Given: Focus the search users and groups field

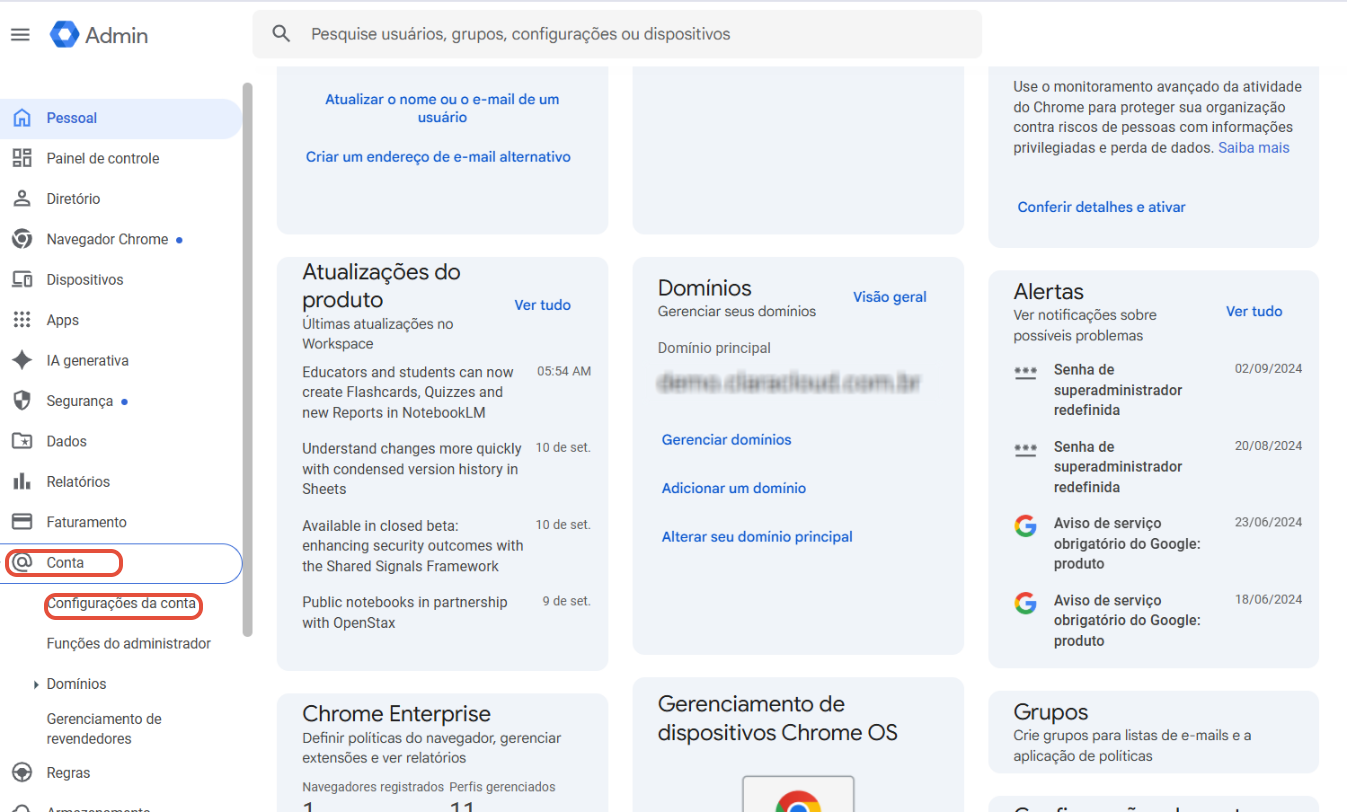Looking at the screenshot, I should (x=617, y=34).
